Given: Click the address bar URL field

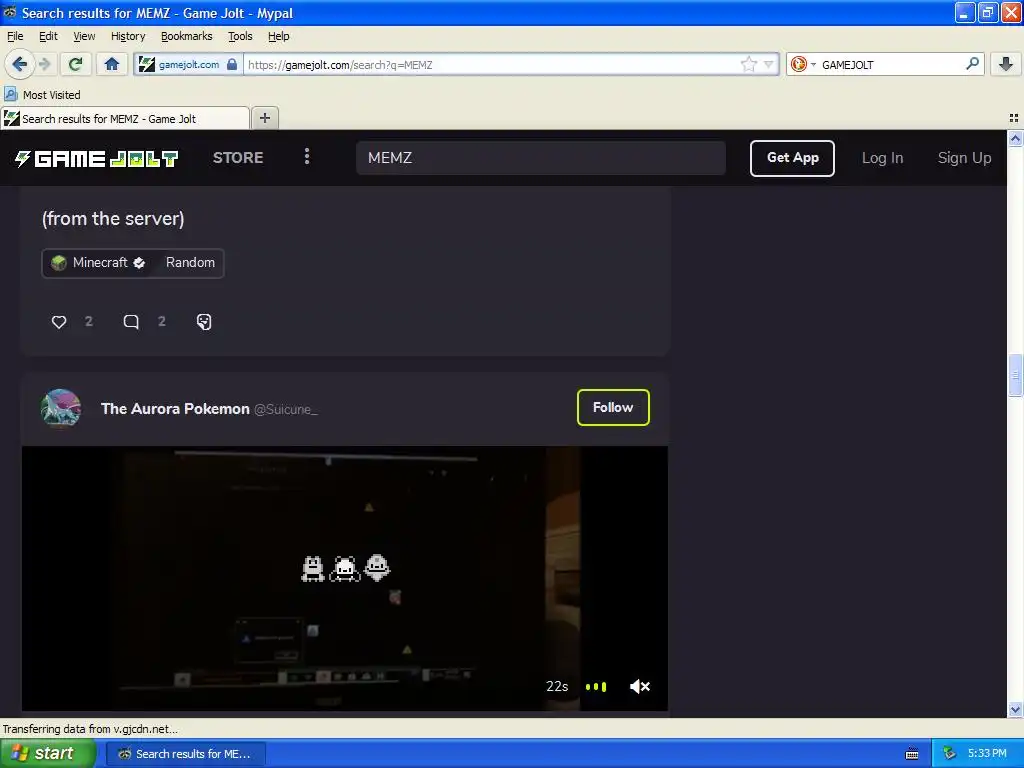Looking at the screenshot, I should click(492, 64).
